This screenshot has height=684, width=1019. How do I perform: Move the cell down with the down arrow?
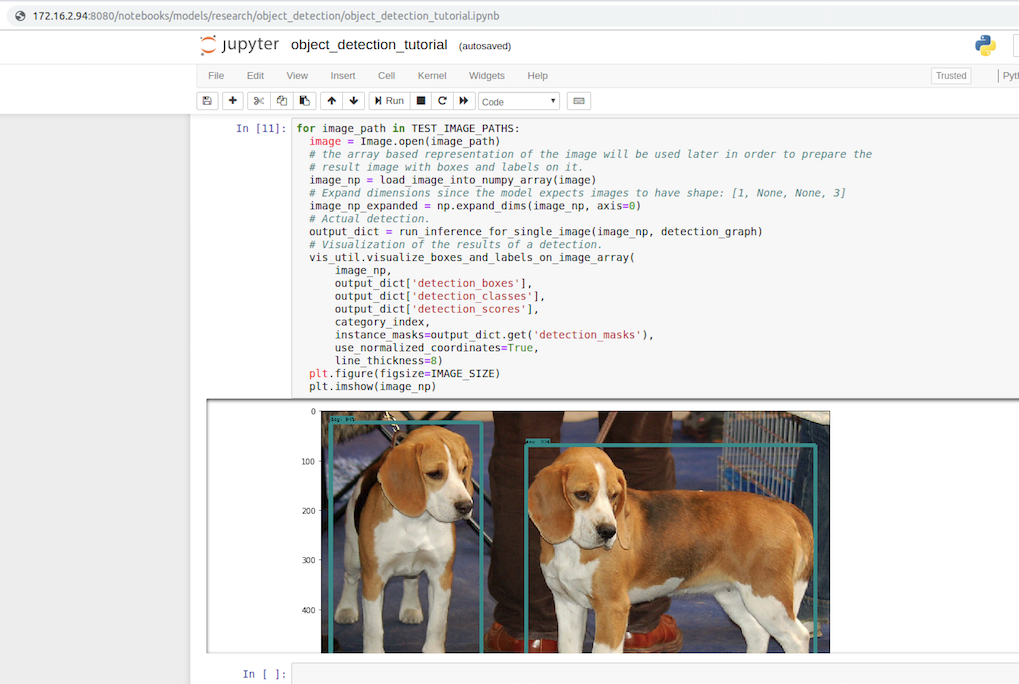353,100
